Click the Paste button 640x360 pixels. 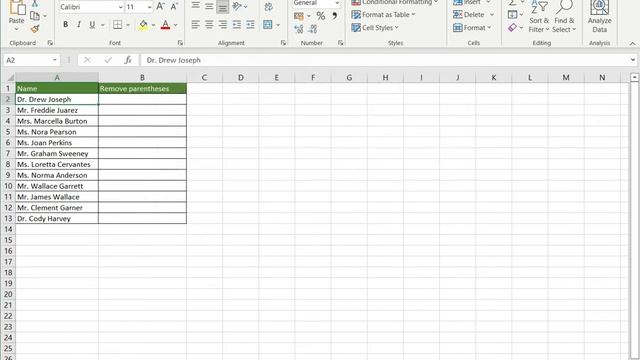[16, 16]
